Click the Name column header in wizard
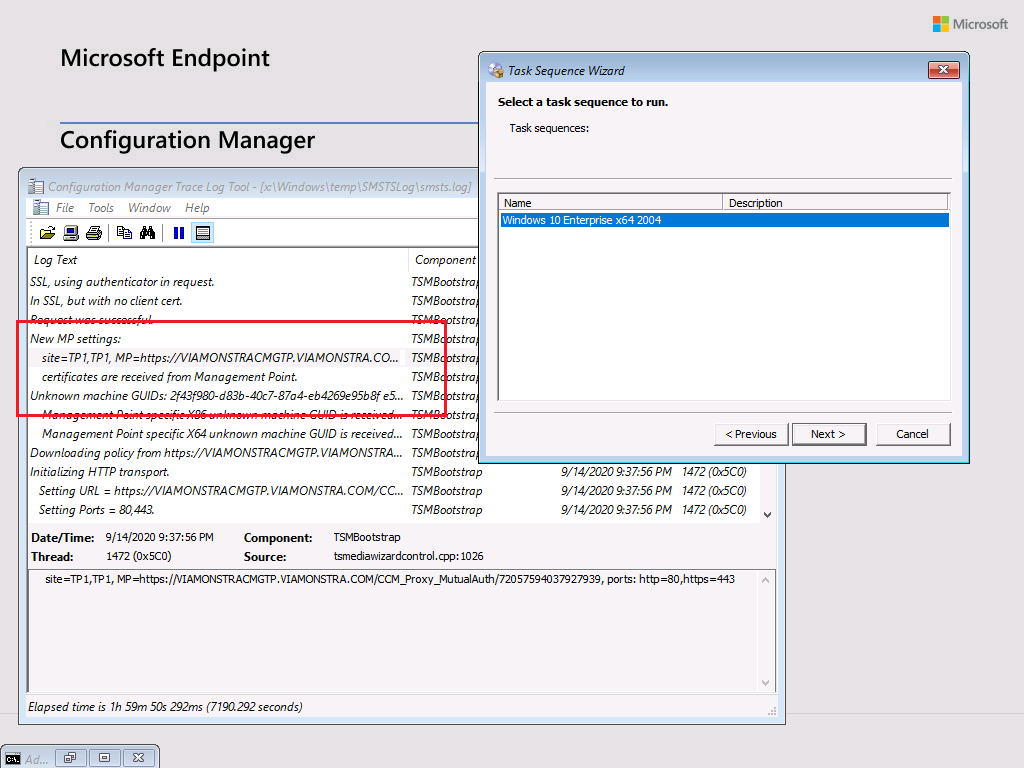The width and height of the screenshot is (1024, 768). (611, 202)
